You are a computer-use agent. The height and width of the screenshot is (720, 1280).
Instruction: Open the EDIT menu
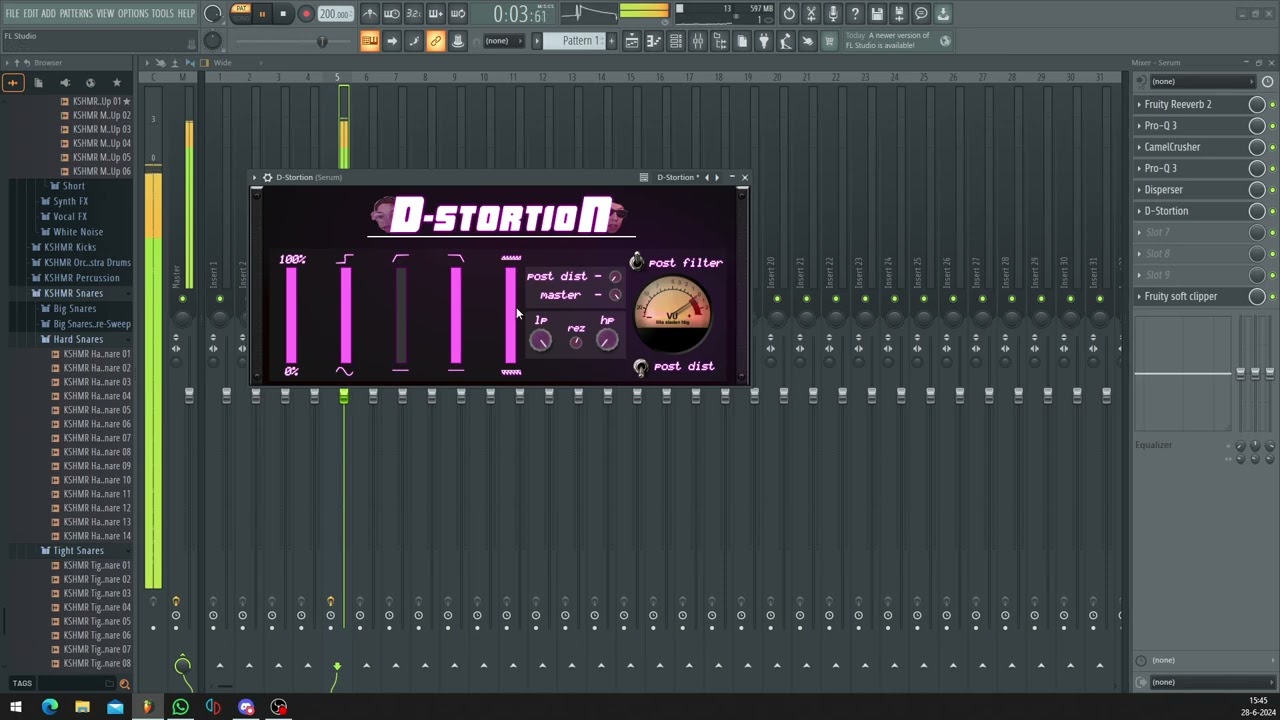pos(31,14)
